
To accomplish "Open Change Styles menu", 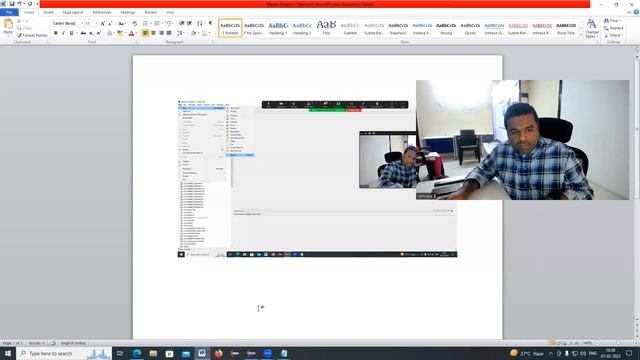I will (x=591, y=29).
